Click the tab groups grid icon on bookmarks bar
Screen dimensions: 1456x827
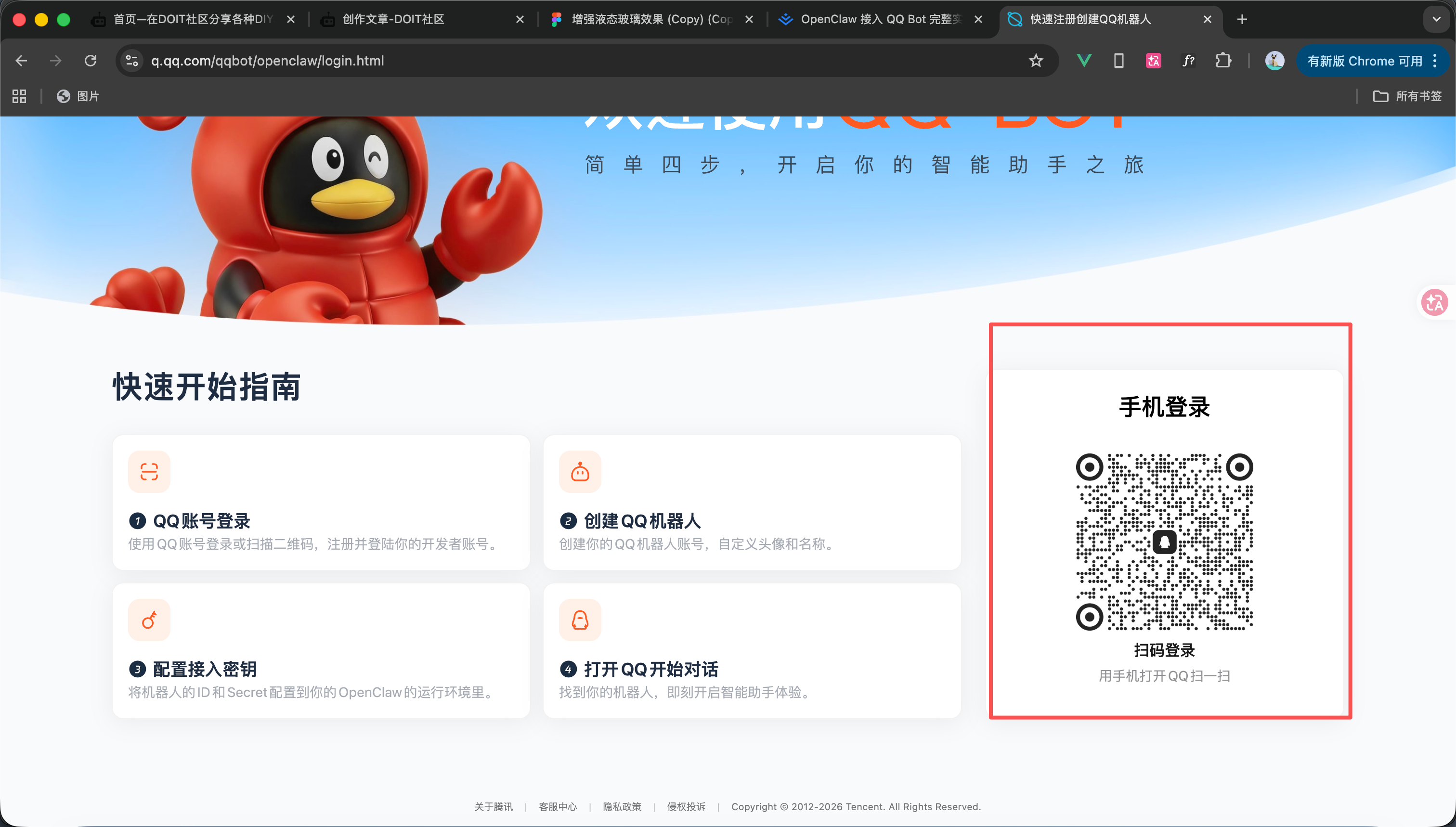tap(18, 96)
